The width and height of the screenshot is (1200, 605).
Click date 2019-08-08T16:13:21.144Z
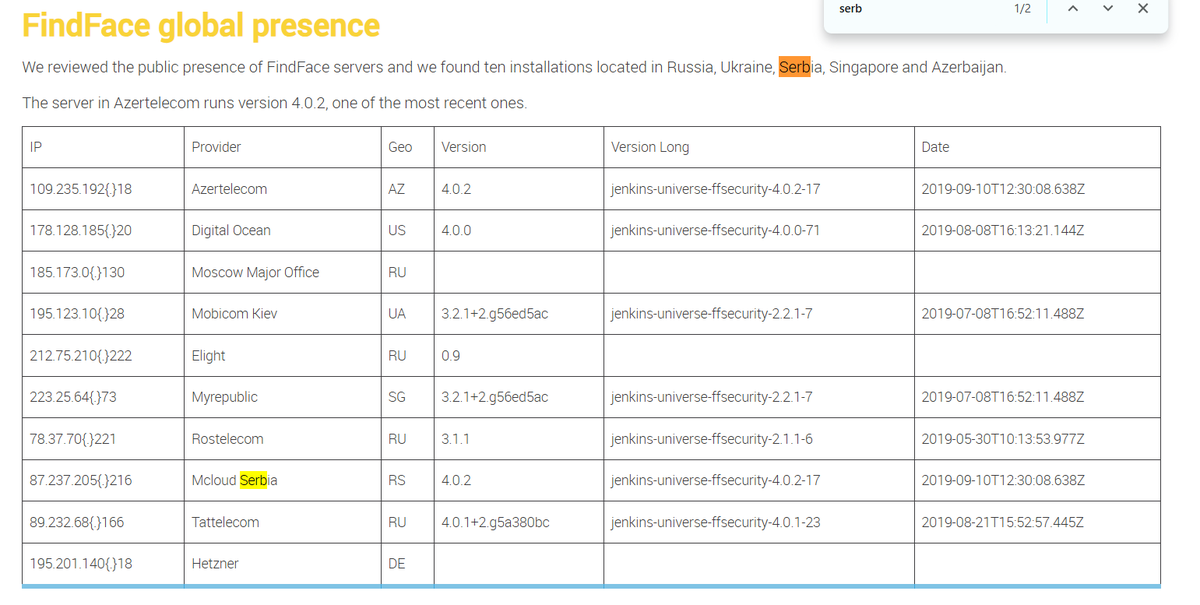(x=1037, y=230)
